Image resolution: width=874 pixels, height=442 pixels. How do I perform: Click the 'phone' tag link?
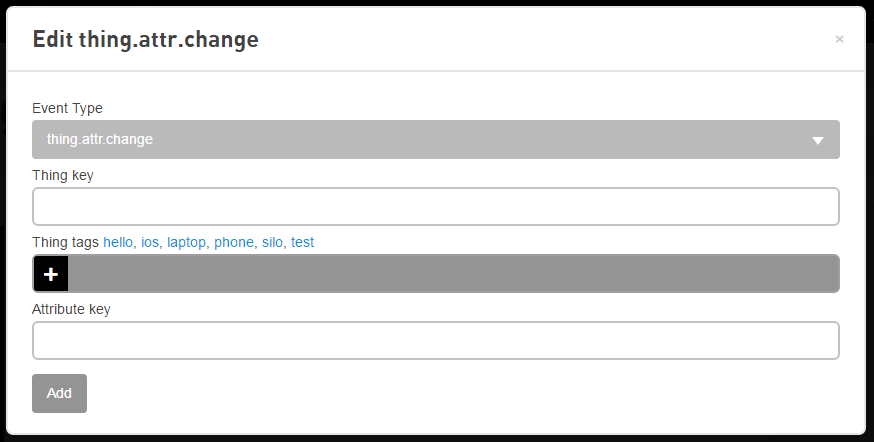coord(234,242)
